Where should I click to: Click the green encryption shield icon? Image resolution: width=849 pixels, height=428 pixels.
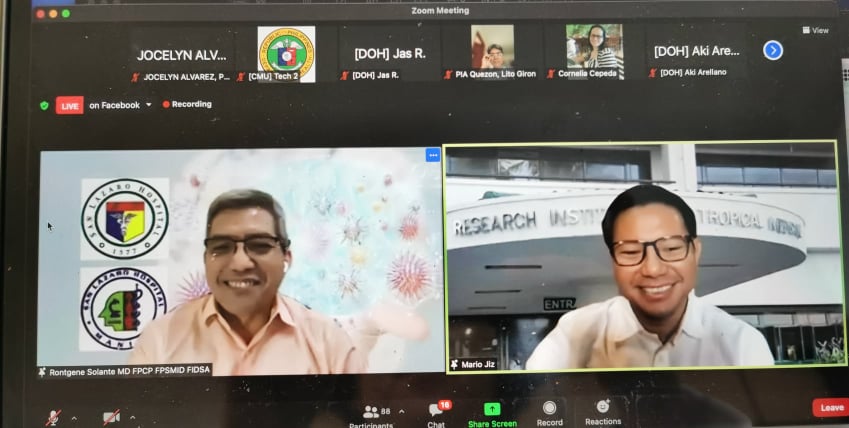(44, 106)
